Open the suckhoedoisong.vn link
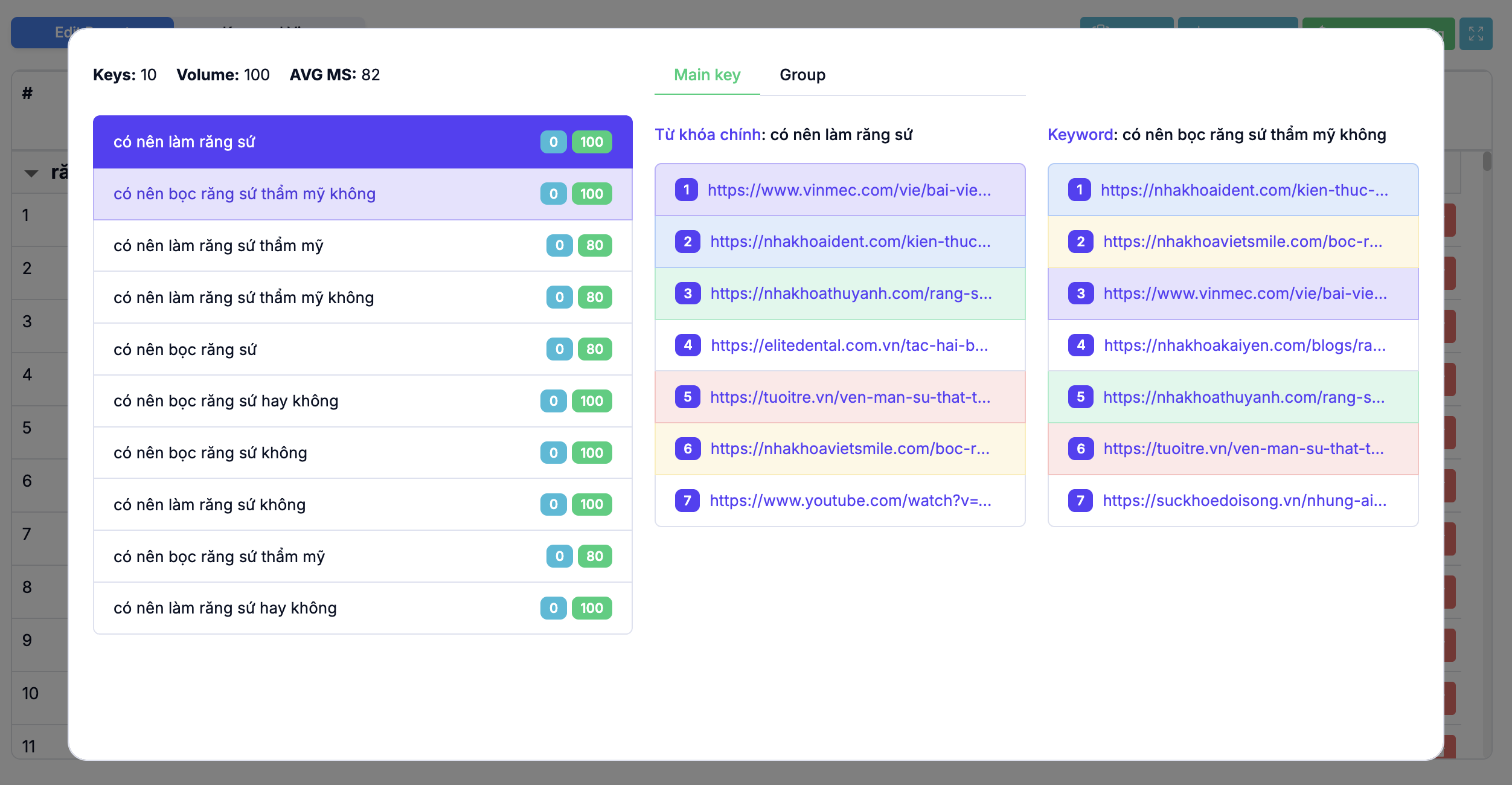The width and height of the screenshot is (1512, 785). point(1245,501)
